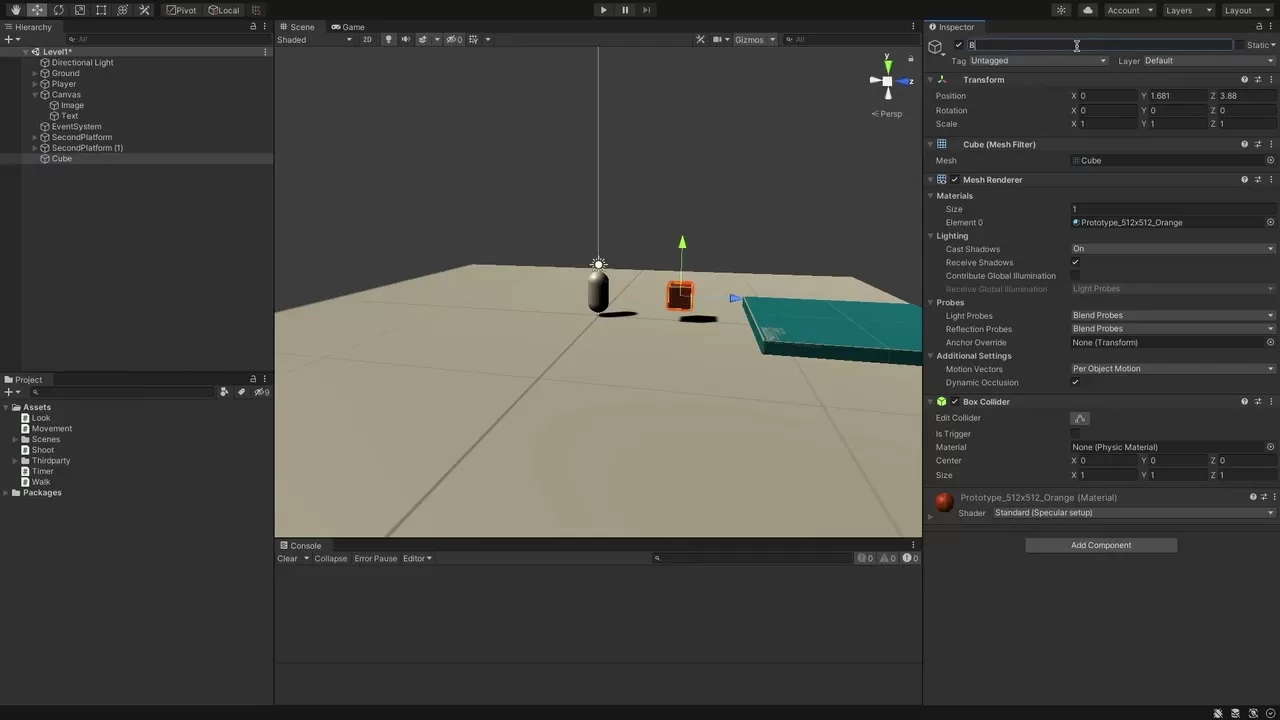Disable the Mesh Renderer component checkbox
Image resolution: width=1280 pixels, height=720 pixels.
954,179
